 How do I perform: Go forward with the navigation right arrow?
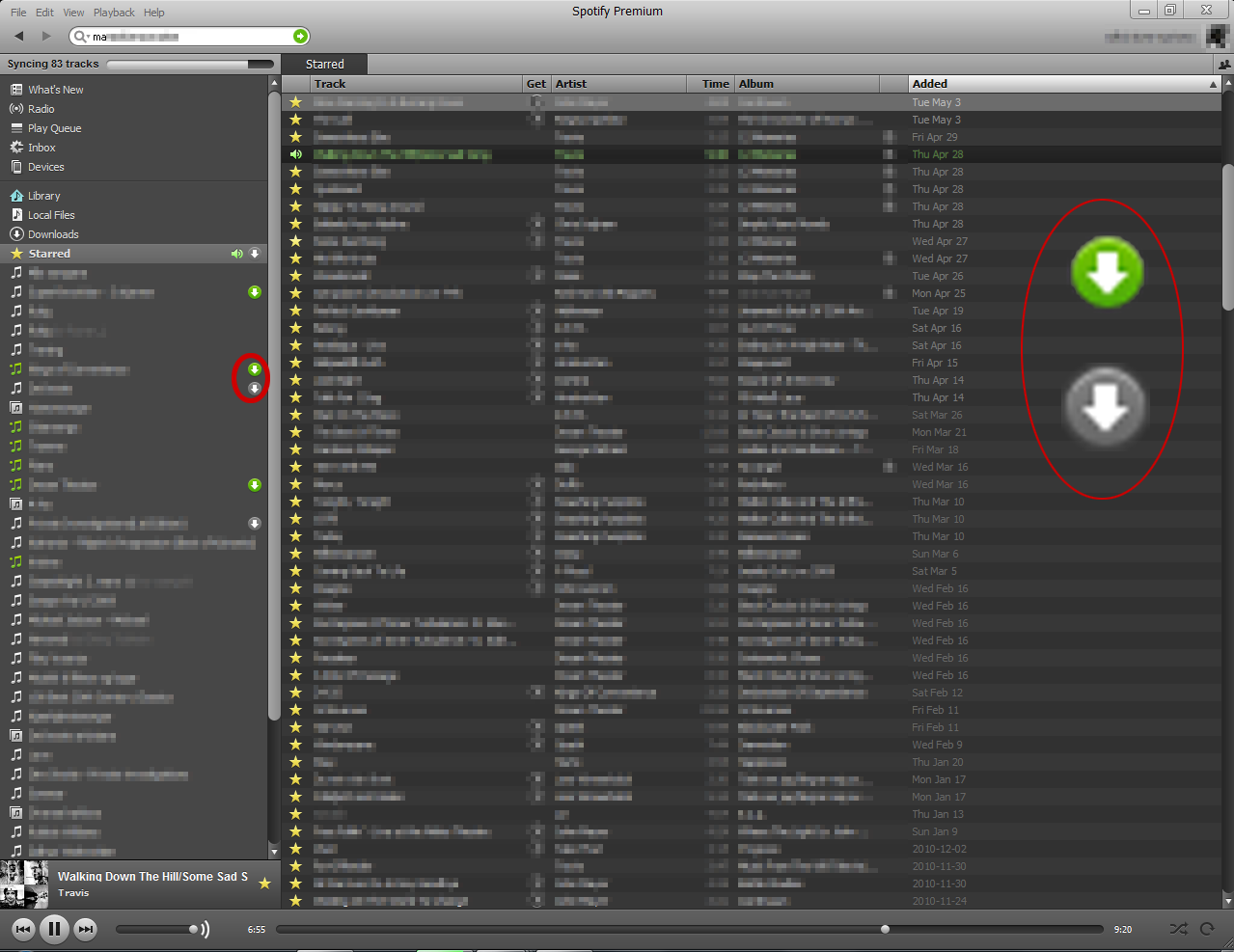tap(45, 36)
